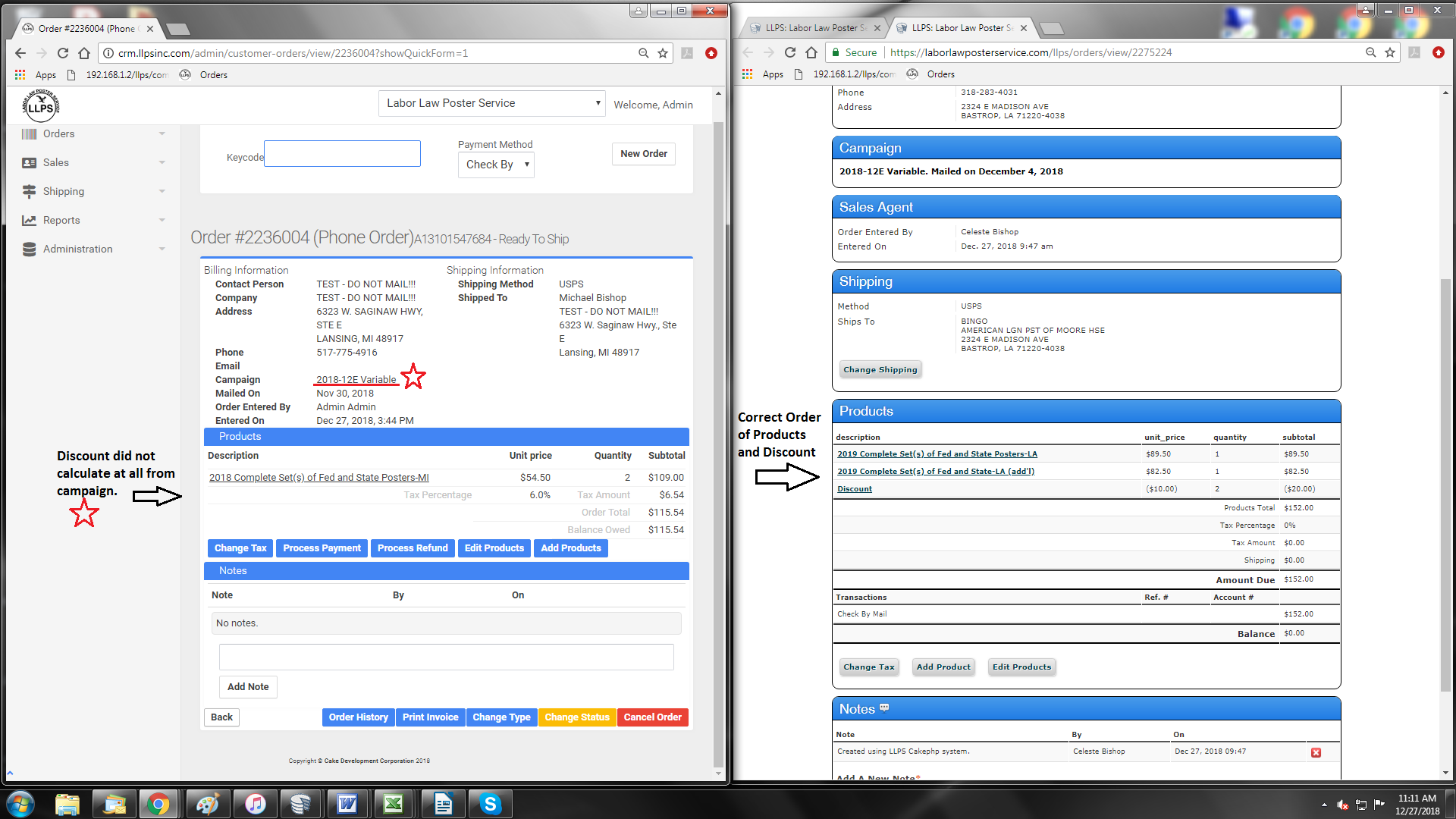Bookmark page with star icon in left browser
The image size is (1456, 819).
tap(663, 53)
